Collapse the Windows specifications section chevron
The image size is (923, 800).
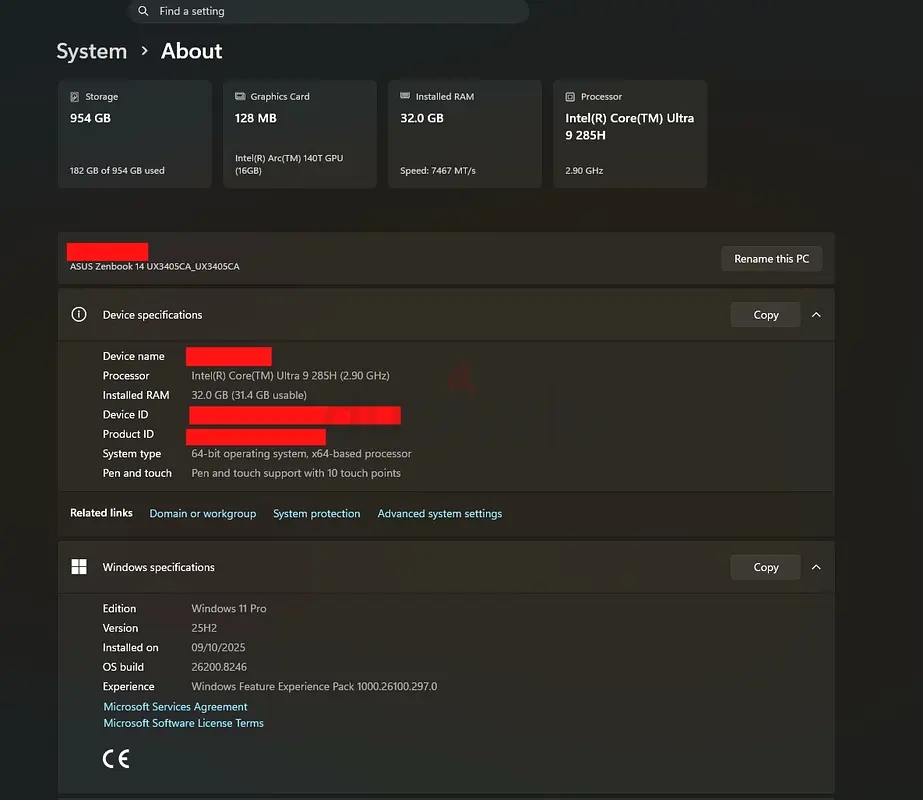pos(816,567)
